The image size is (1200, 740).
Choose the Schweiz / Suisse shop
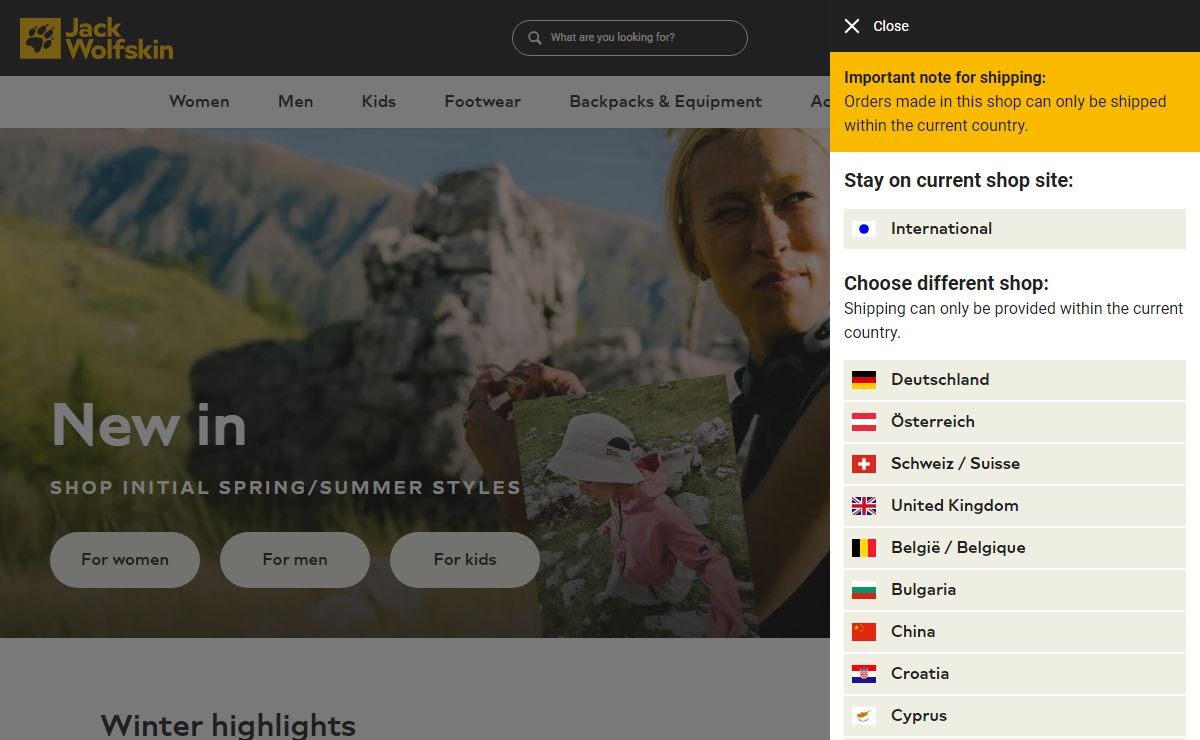(1015, 464)
